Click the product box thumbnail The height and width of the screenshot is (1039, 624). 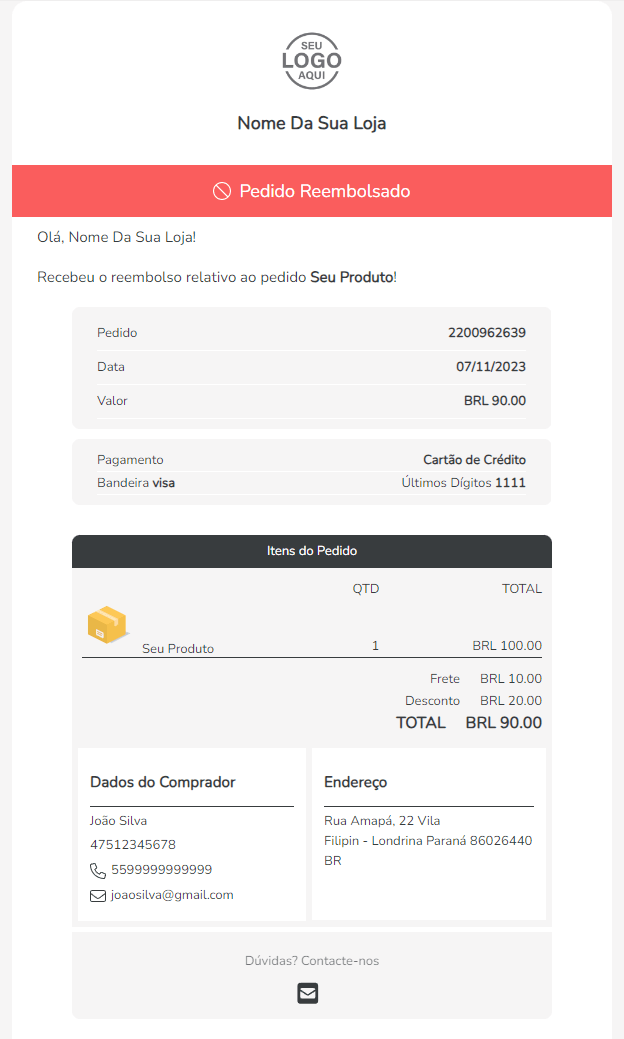click(107, 624)
